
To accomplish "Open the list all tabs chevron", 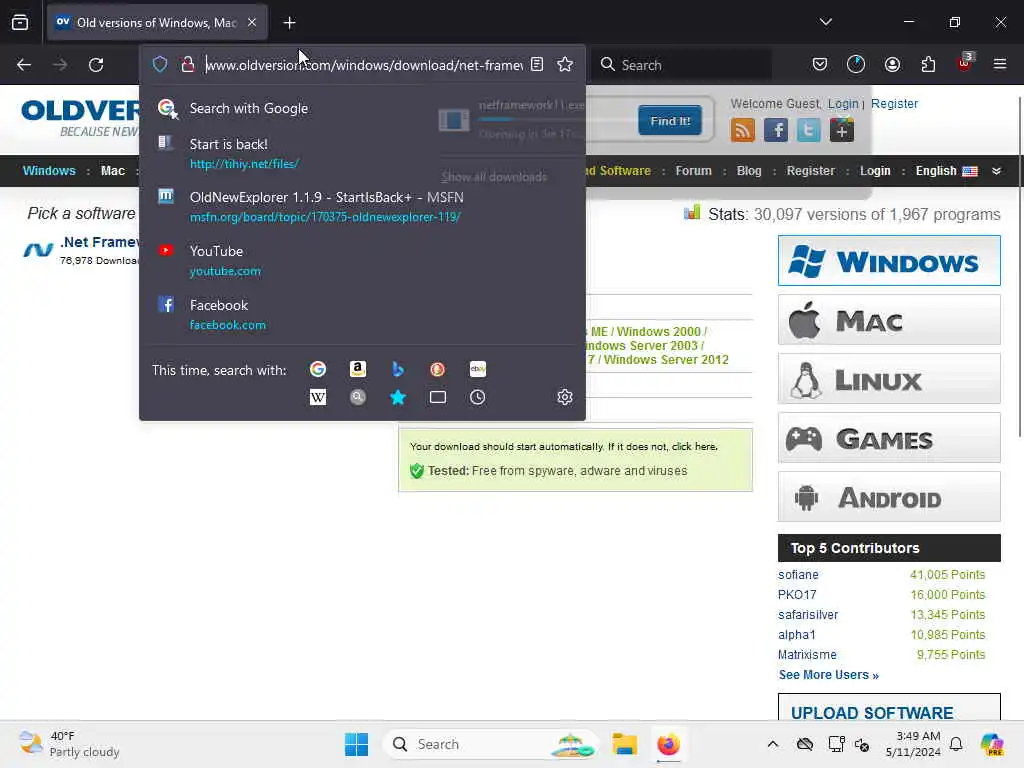I will tap(825, 22).
